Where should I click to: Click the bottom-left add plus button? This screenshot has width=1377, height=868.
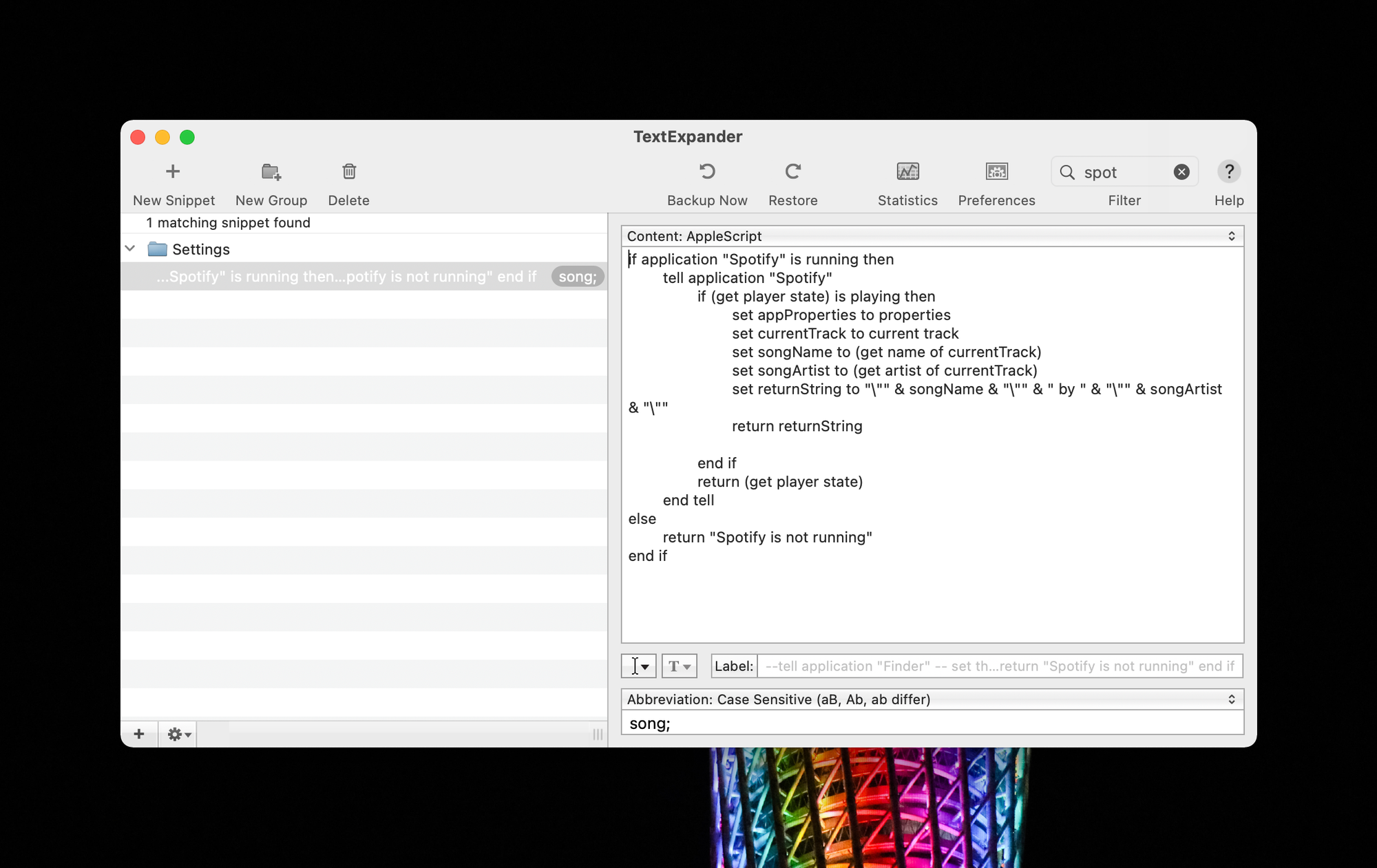click(x=139, y=734)
